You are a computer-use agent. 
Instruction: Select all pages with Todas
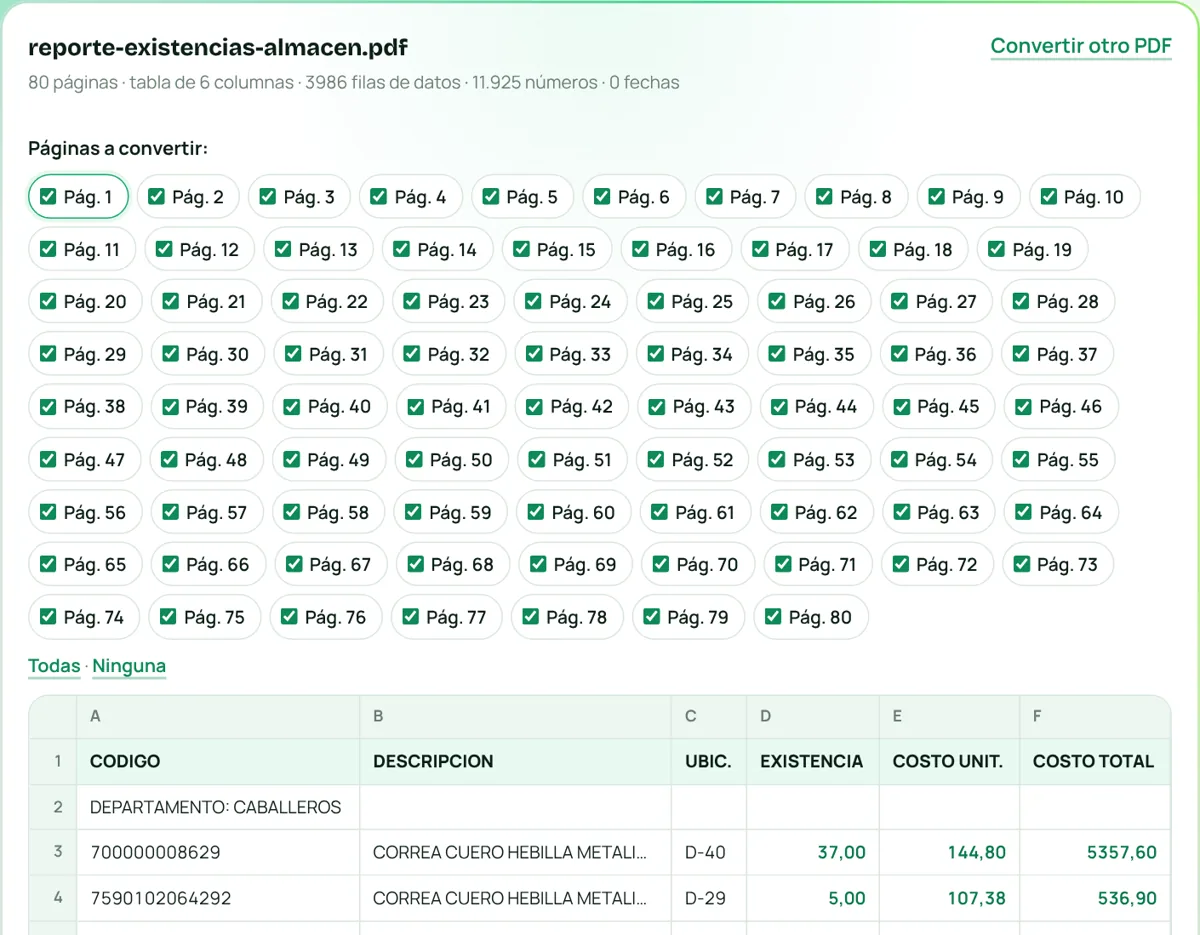pyautogui.click(x=54, y=666)
